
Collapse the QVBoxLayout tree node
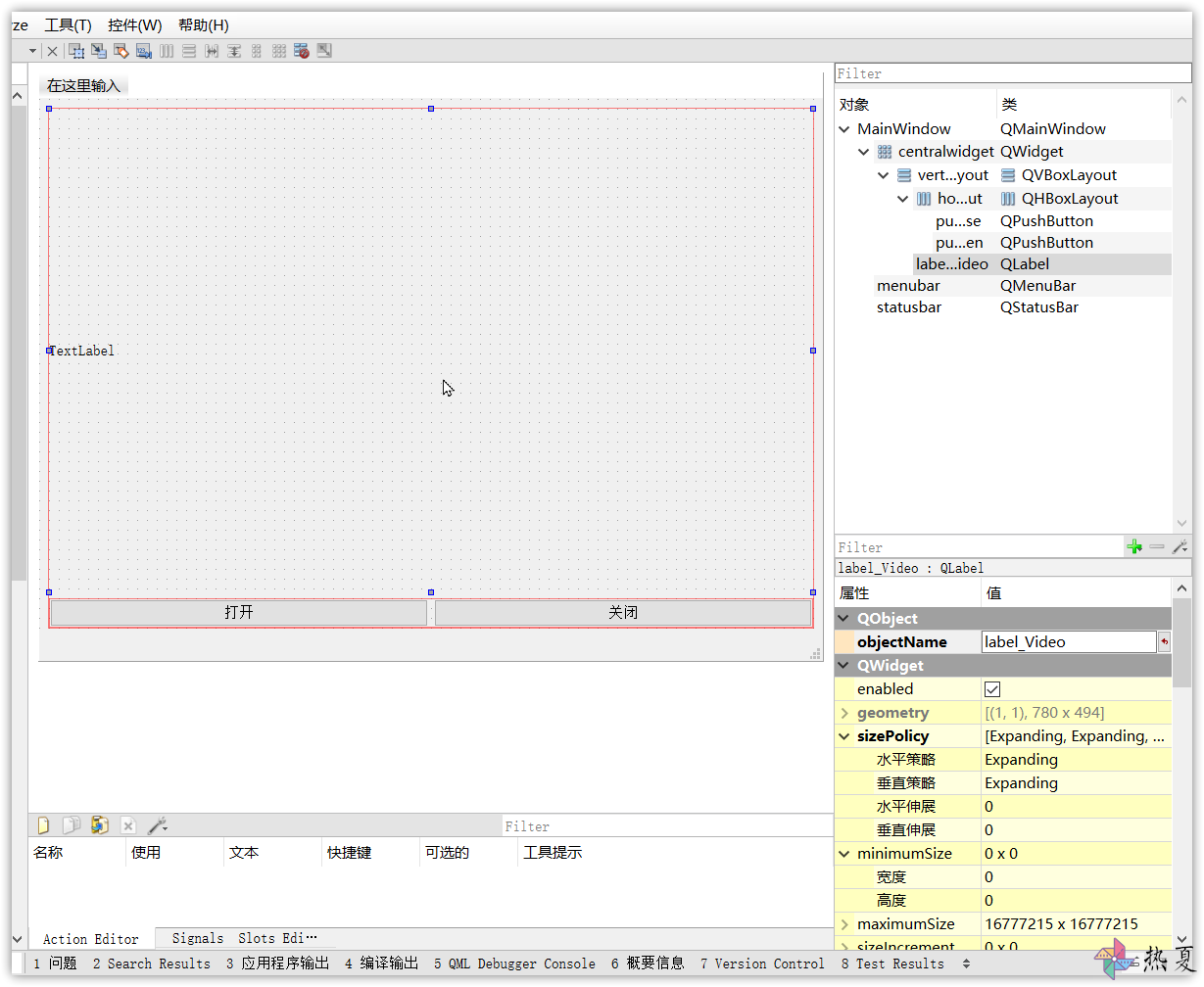point(883,175)
